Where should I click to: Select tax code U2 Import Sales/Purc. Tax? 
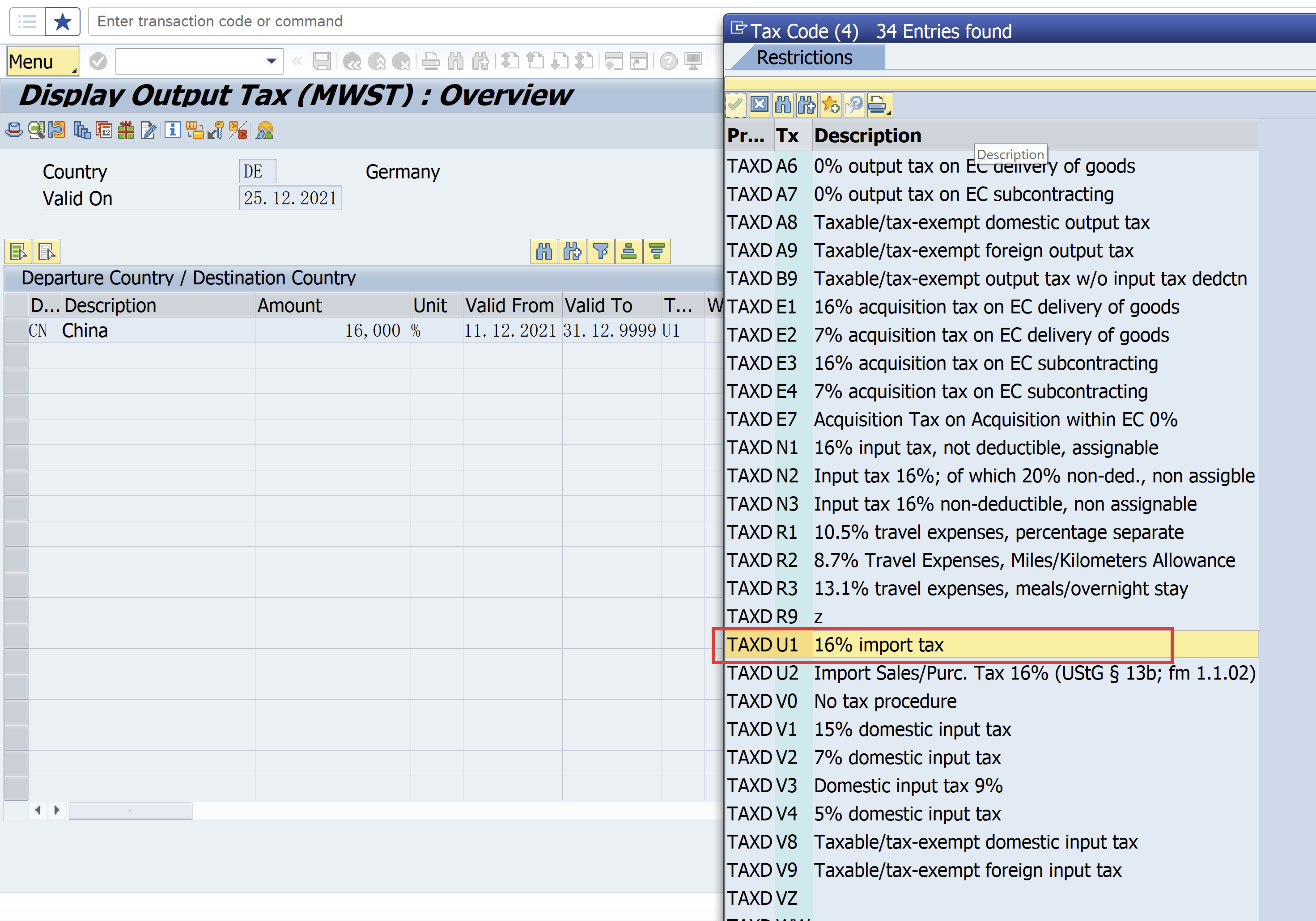[x=992, y=673]
